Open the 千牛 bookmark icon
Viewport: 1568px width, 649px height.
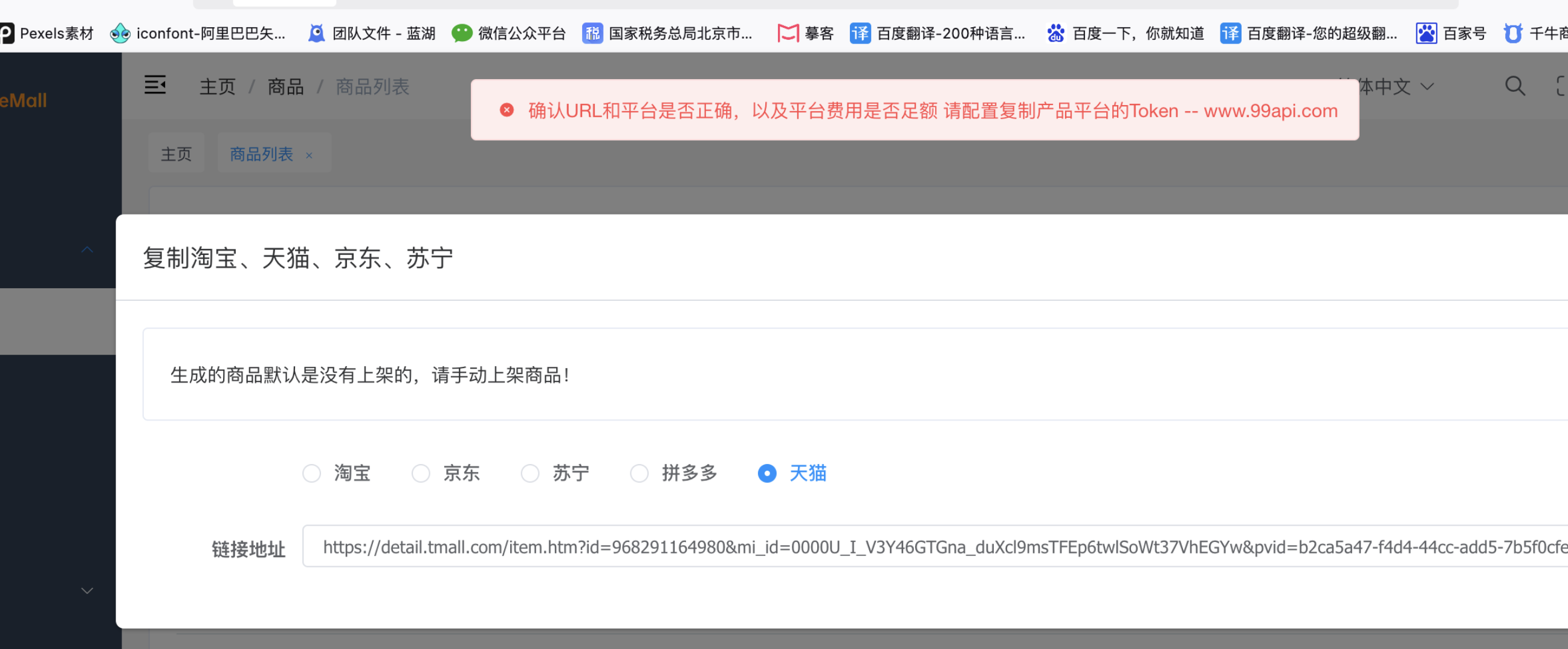1512,33
